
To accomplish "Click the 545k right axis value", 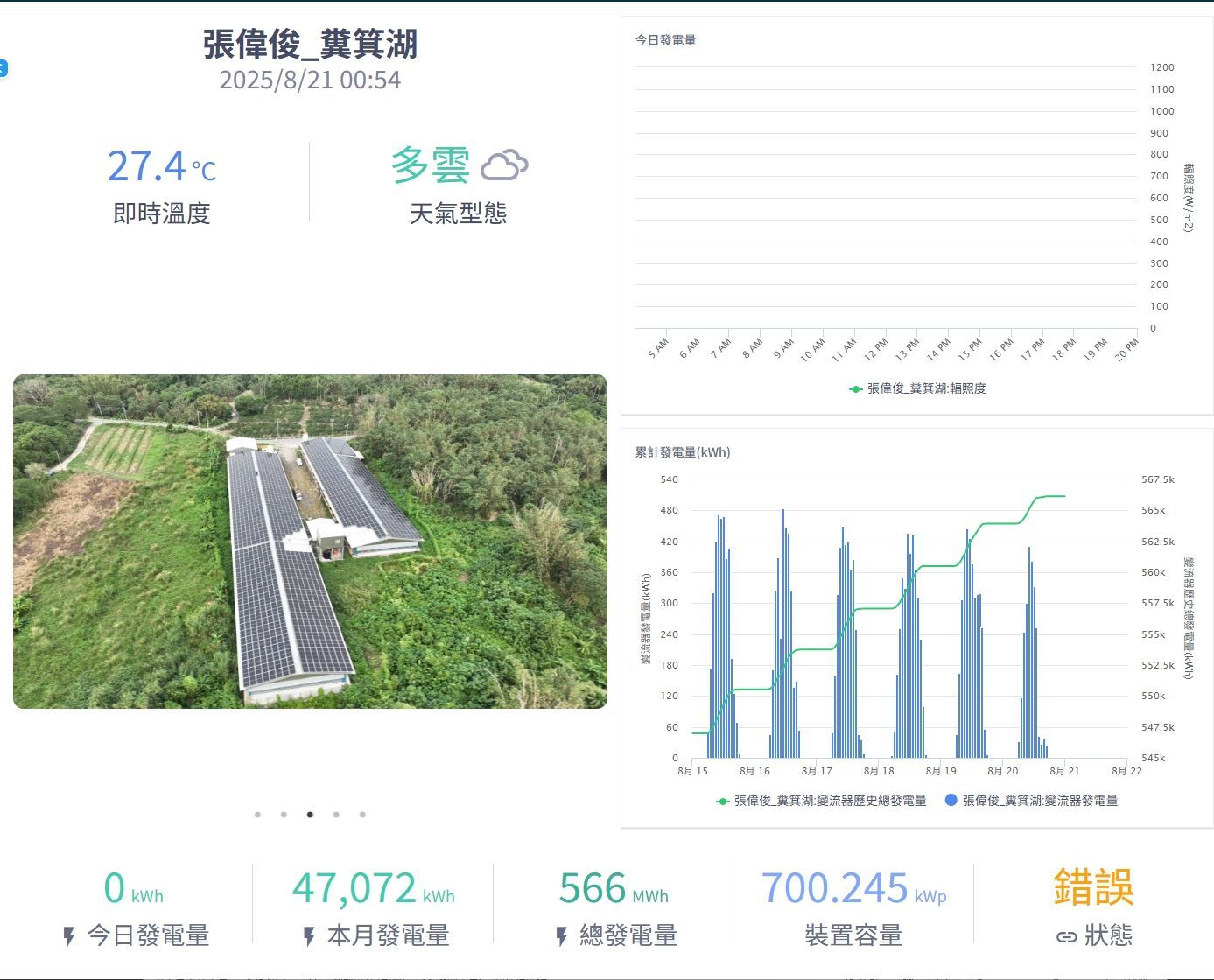I will pyautogui.click(x=1154, y=758).
